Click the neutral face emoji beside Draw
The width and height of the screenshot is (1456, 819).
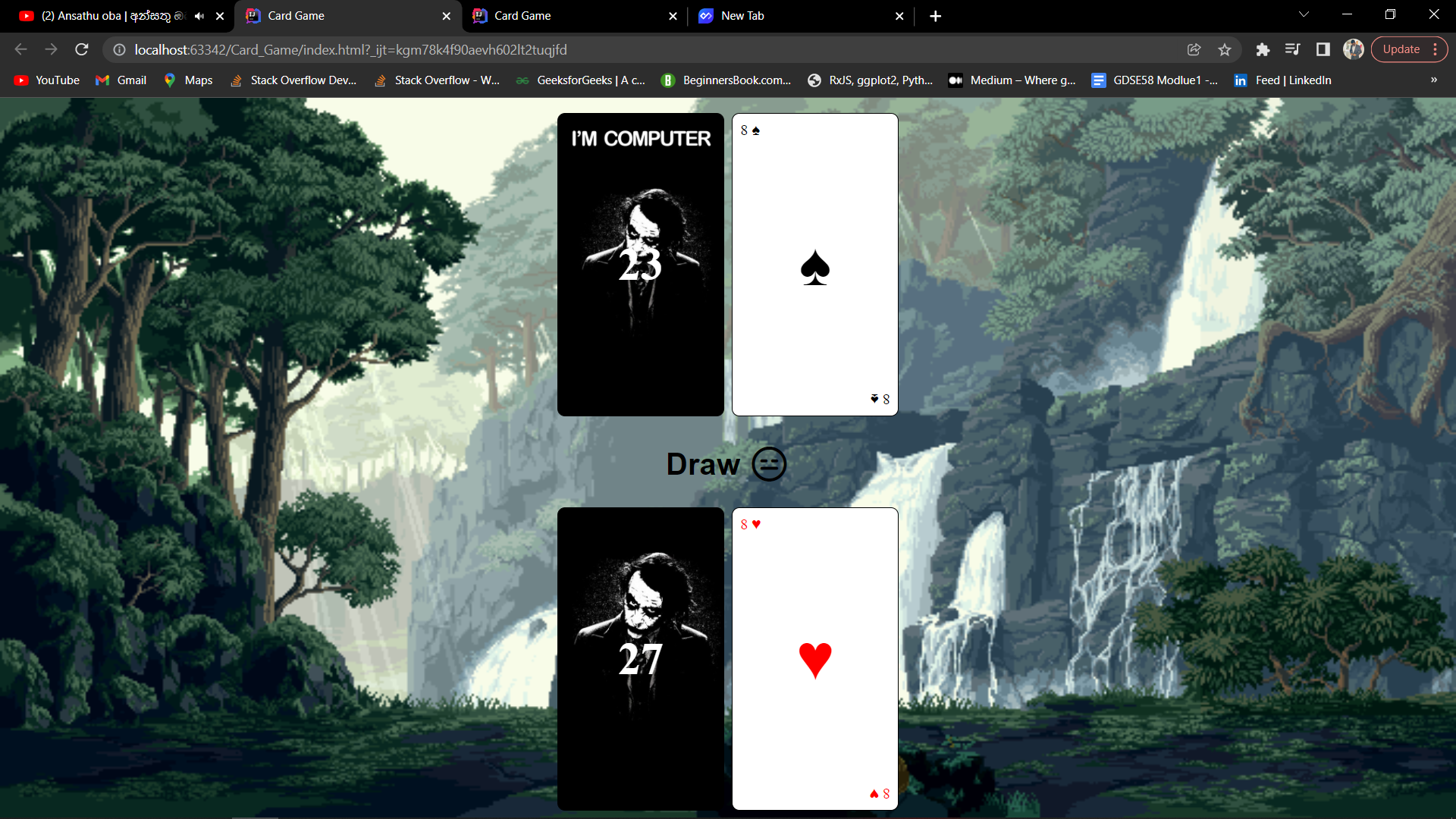pos(769,464)
